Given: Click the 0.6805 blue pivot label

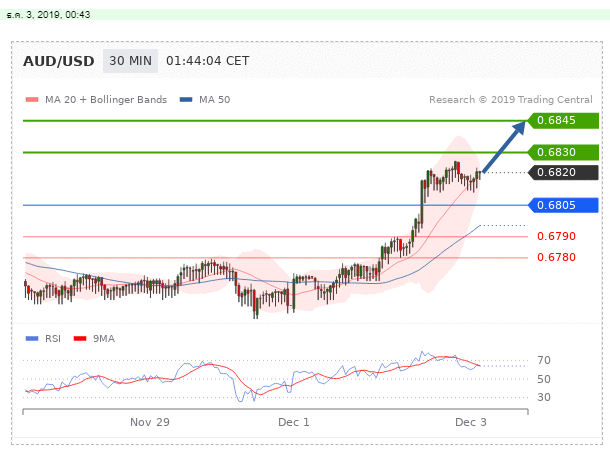Looking at the screenshot, I should [x=563, y=205].
